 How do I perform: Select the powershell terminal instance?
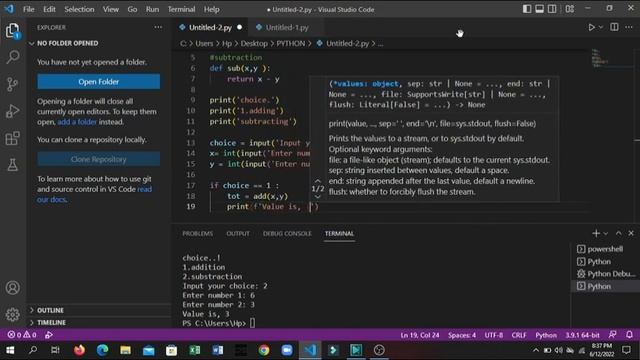[x=605, y=249]
